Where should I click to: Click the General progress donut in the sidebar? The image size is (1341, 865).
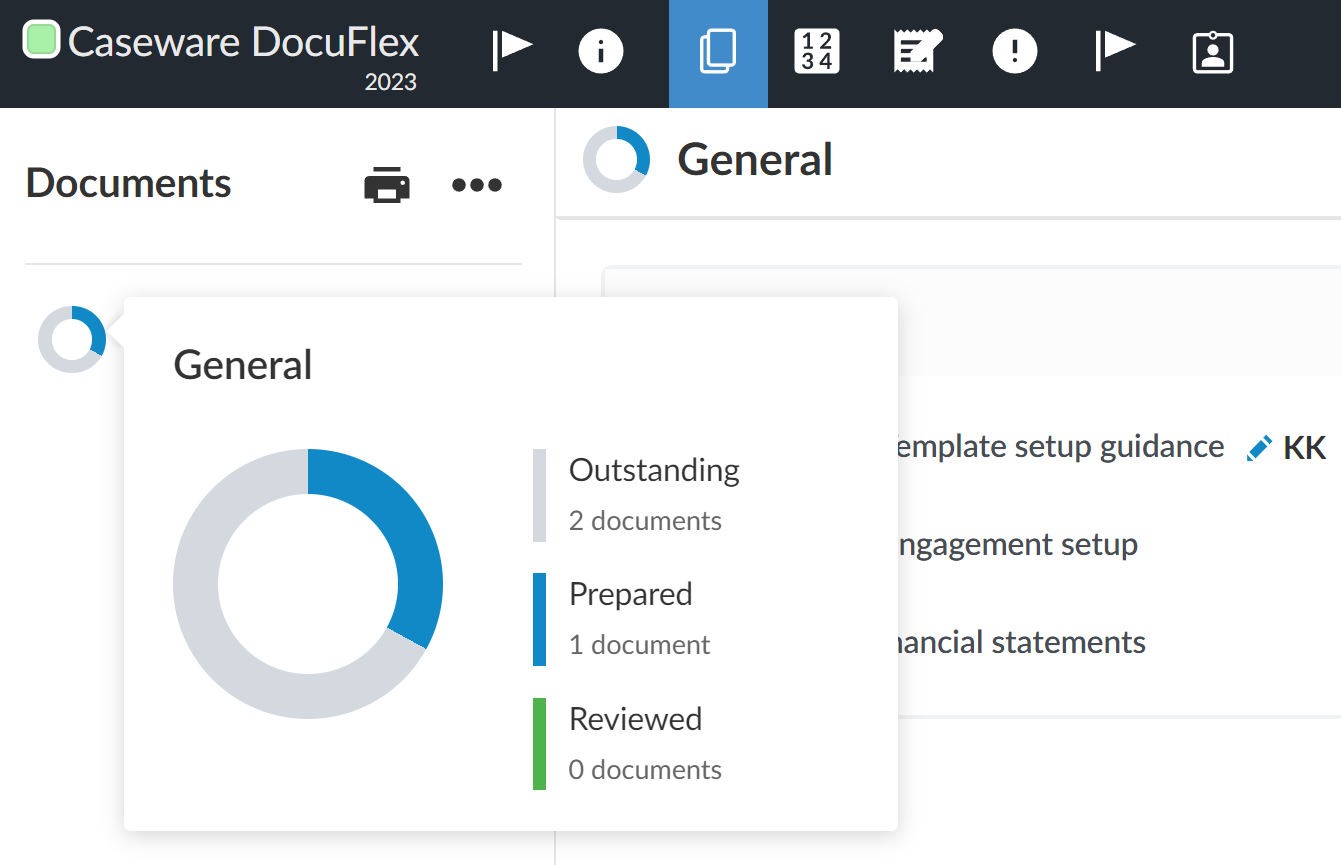71,339
